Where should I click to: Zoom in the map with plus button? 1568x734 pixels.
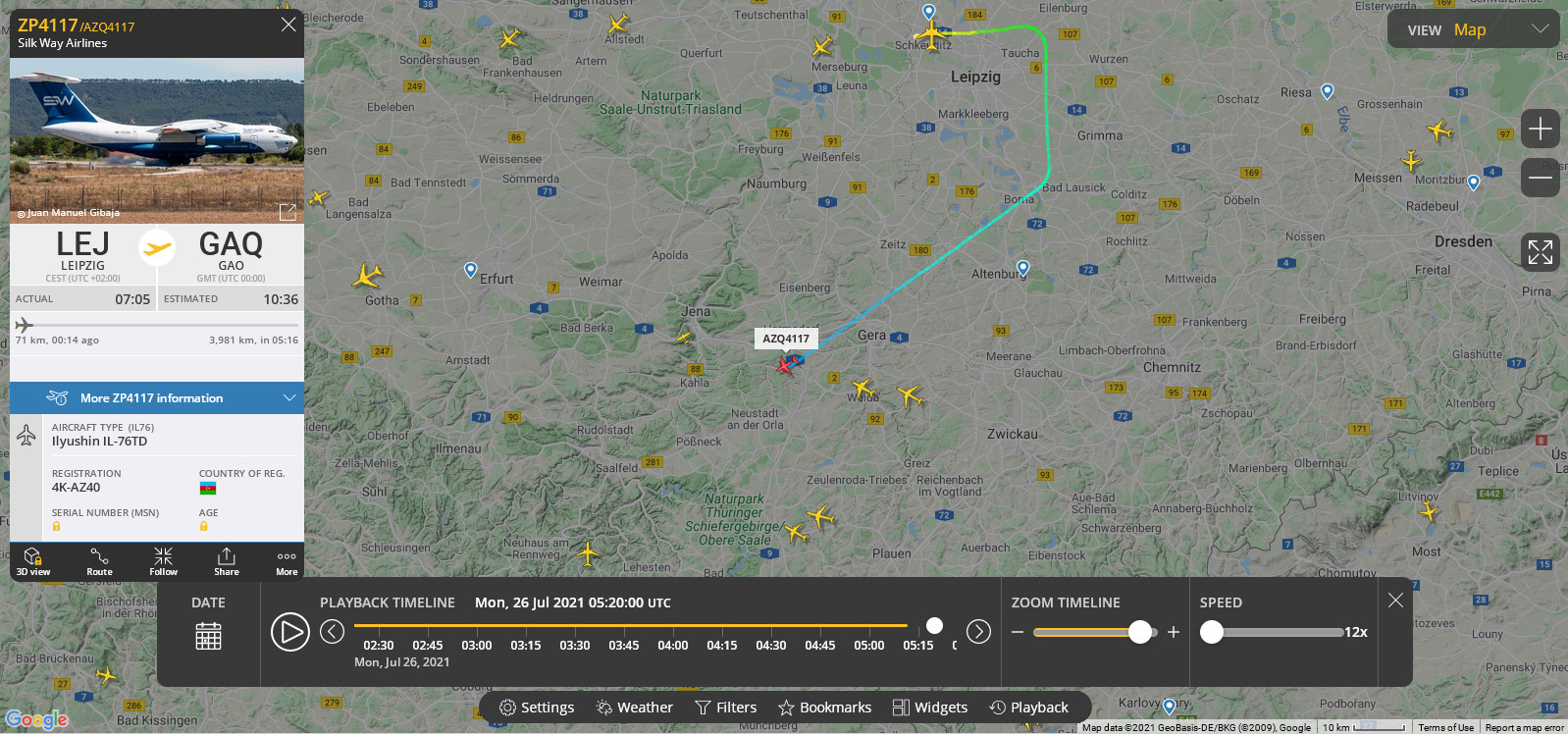1540,129
